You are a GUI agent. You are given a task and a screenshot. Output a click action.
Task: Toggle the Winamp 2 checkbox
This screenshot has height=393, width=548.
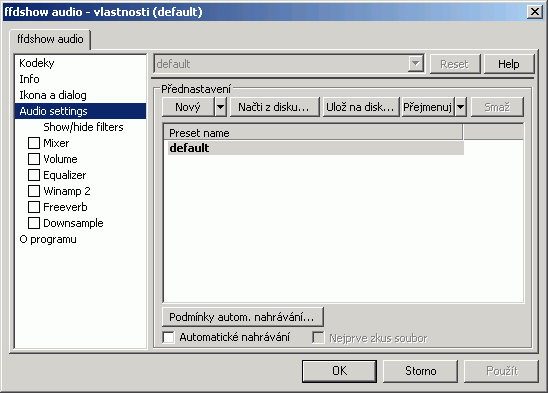coord(34,191)
